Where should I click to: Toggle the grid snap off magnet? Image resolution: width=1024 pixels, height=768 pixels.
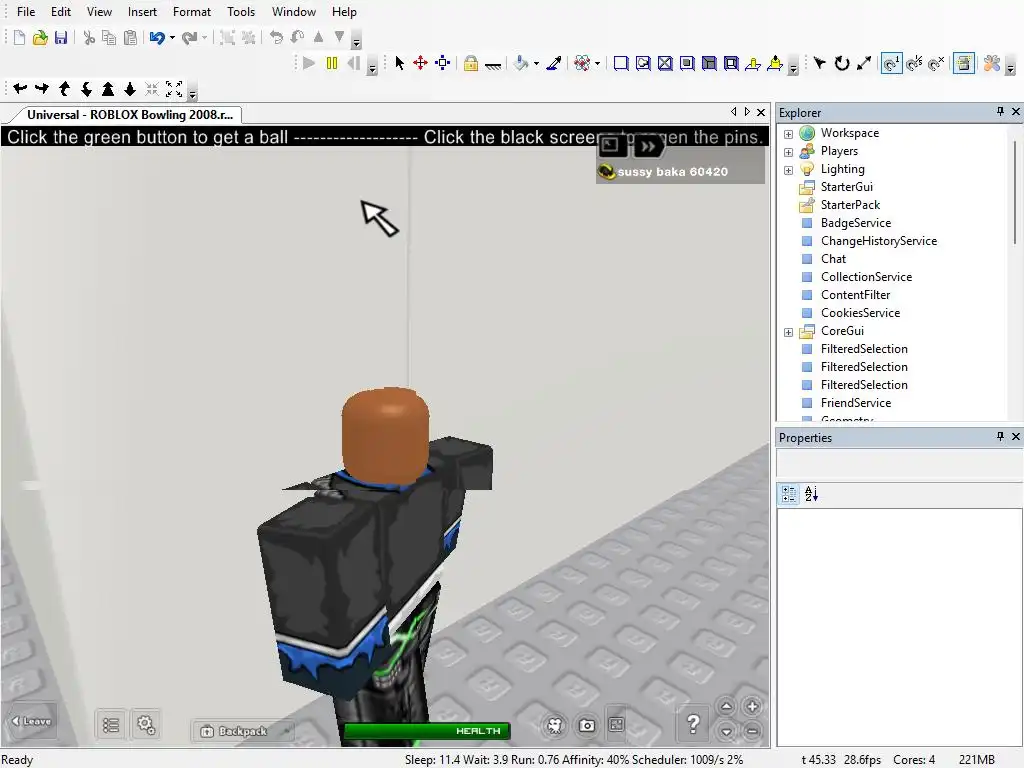pyautogui.click(x=936, y=63)
